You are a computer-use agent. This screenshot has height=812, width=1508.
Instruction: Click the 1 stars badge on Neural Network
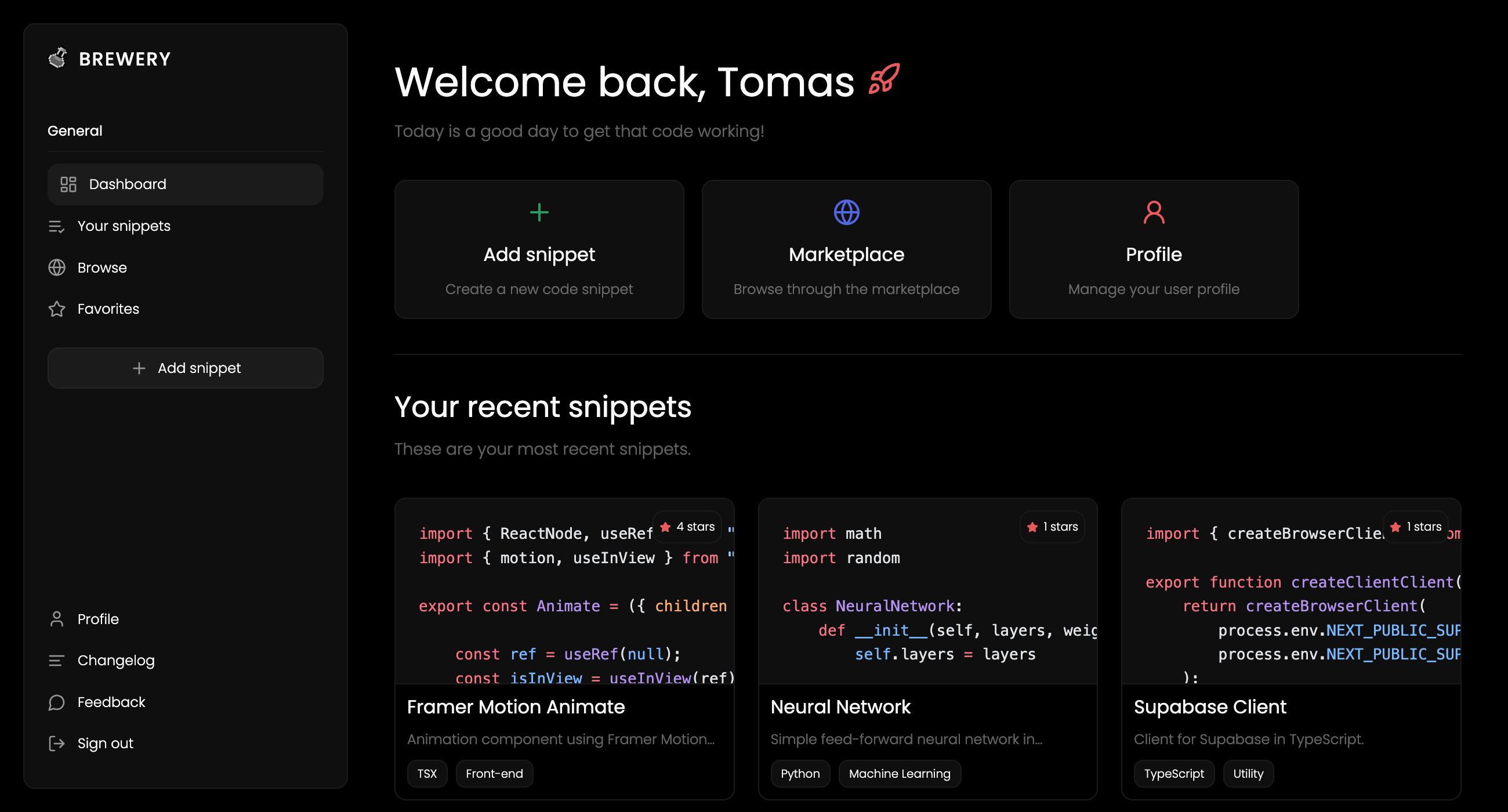click(x=1052, y=527)
